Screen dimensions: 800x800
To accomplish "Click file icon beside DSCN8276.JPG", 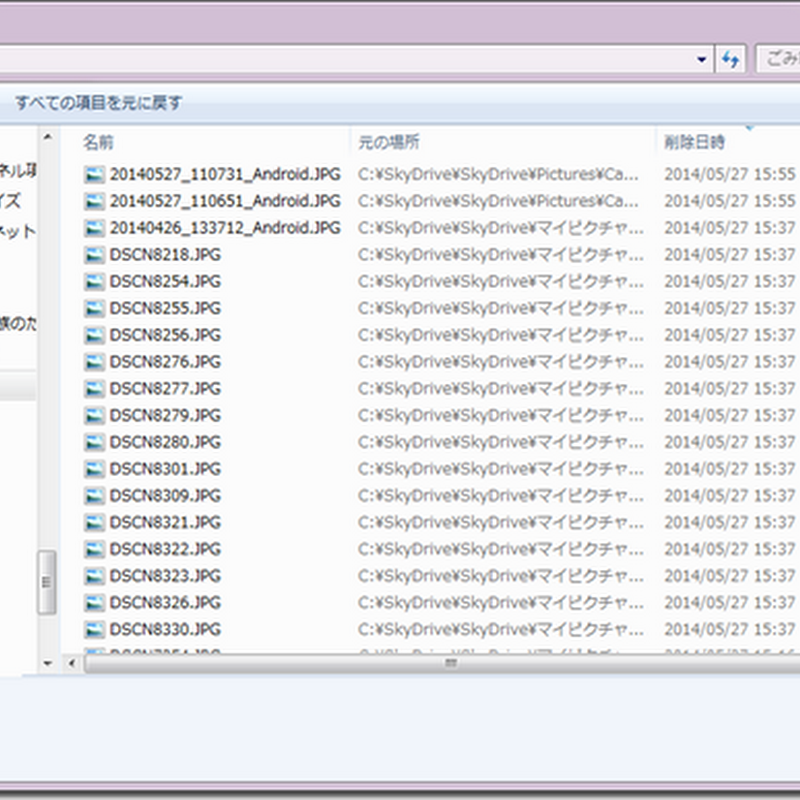I will [94, 362].
